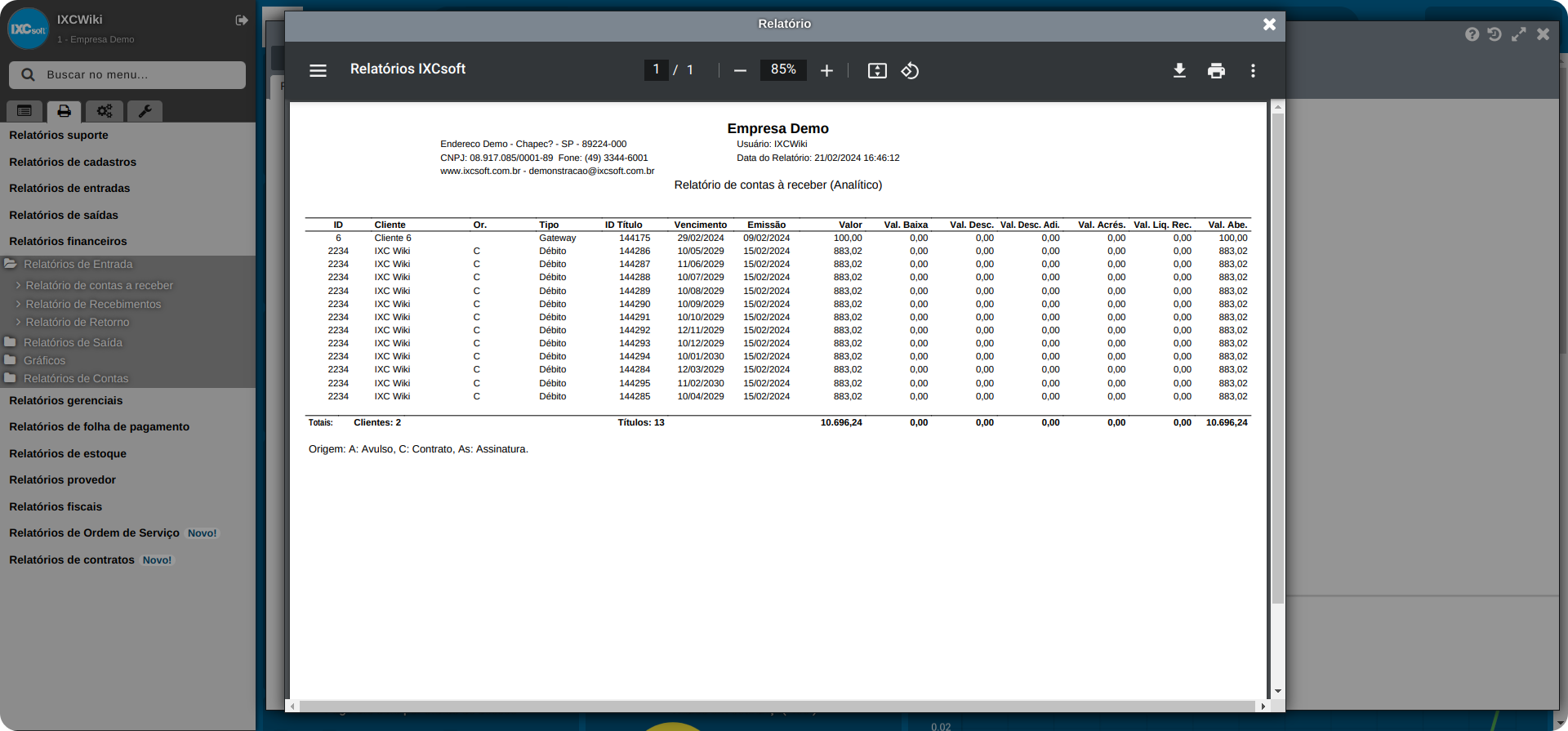Click the Títulos: 13 total
This screenshot has height=731, width=1568.
pos(641,423)
